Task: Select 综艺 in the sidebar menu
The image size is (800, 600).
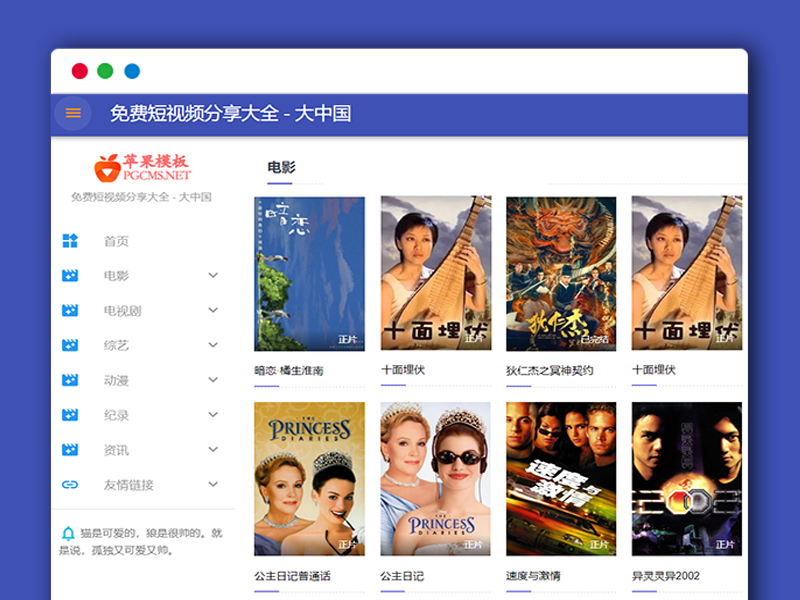Action: click(x=116, y=345)
